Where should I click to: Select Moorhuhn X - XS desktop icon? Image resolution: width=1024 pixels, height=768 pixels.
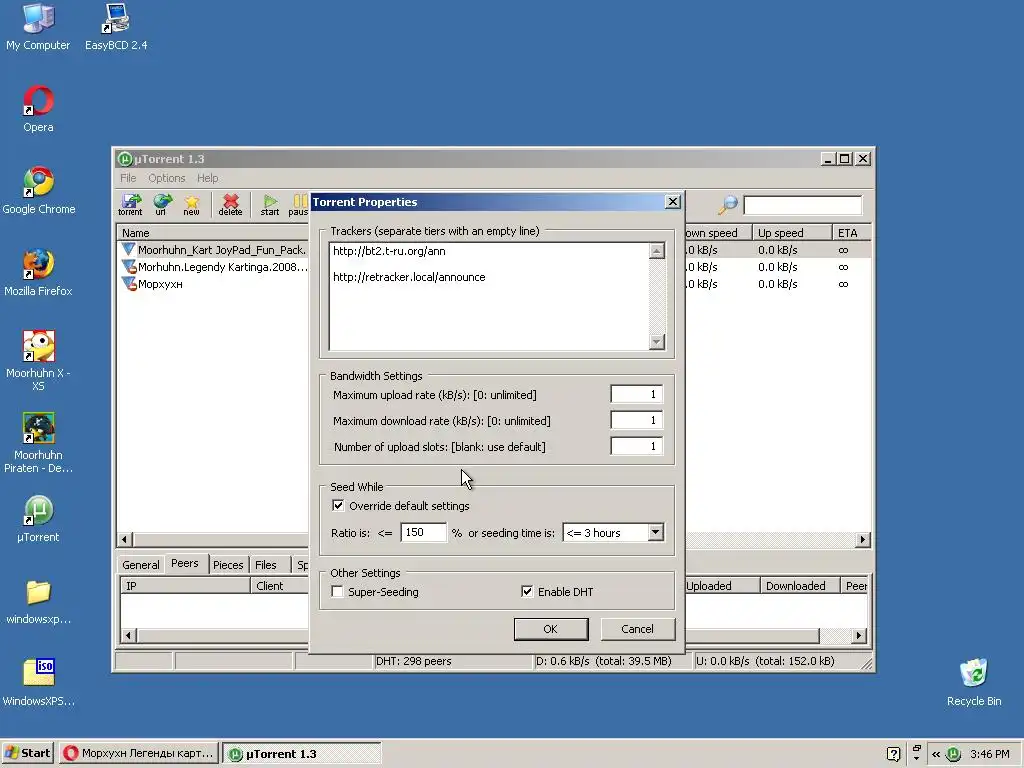point(38,360)
